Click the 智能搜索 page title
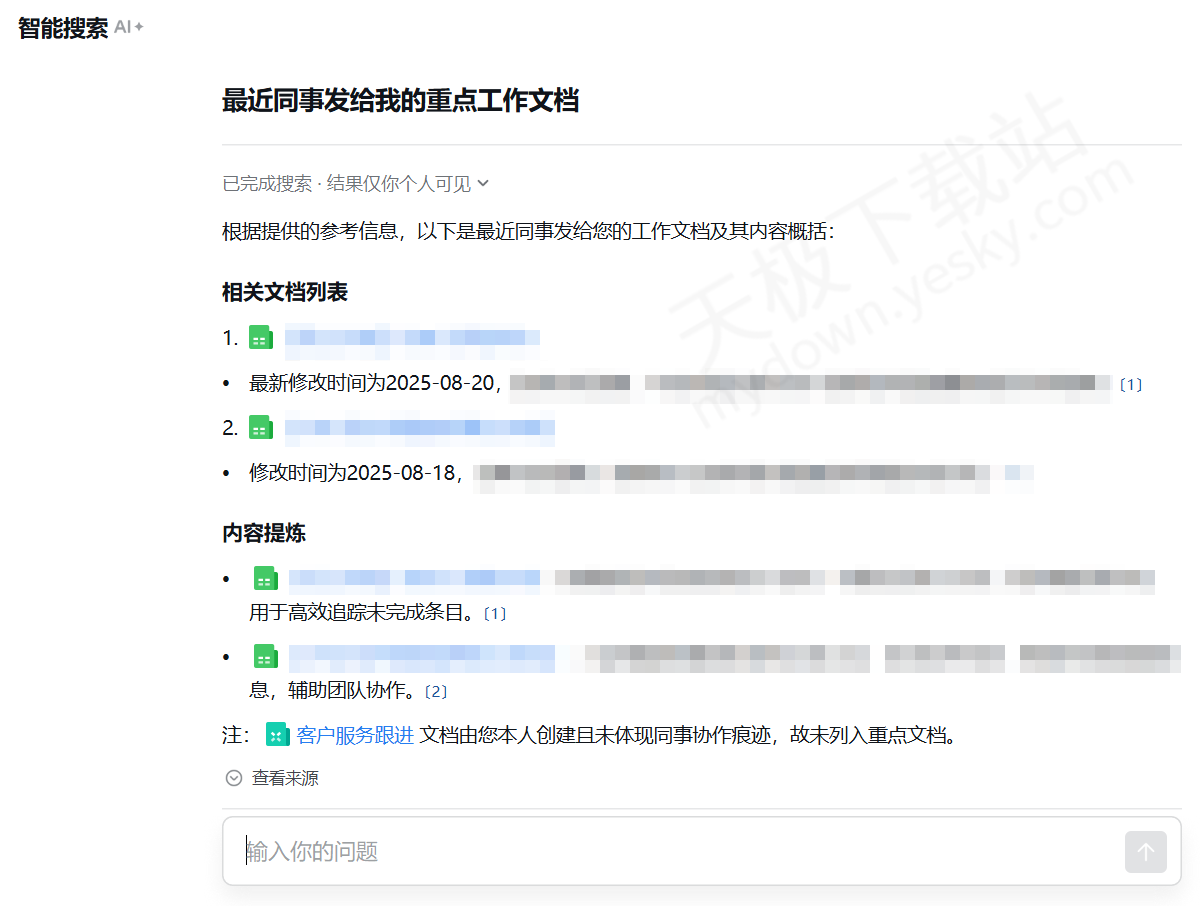The height and width of the screenshot is (906, 1200). pos(63,28)
